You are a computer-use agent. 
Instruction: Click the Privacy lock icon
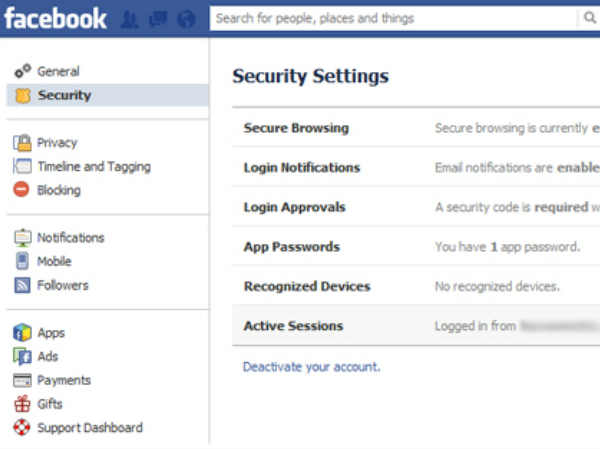point(22,143)
